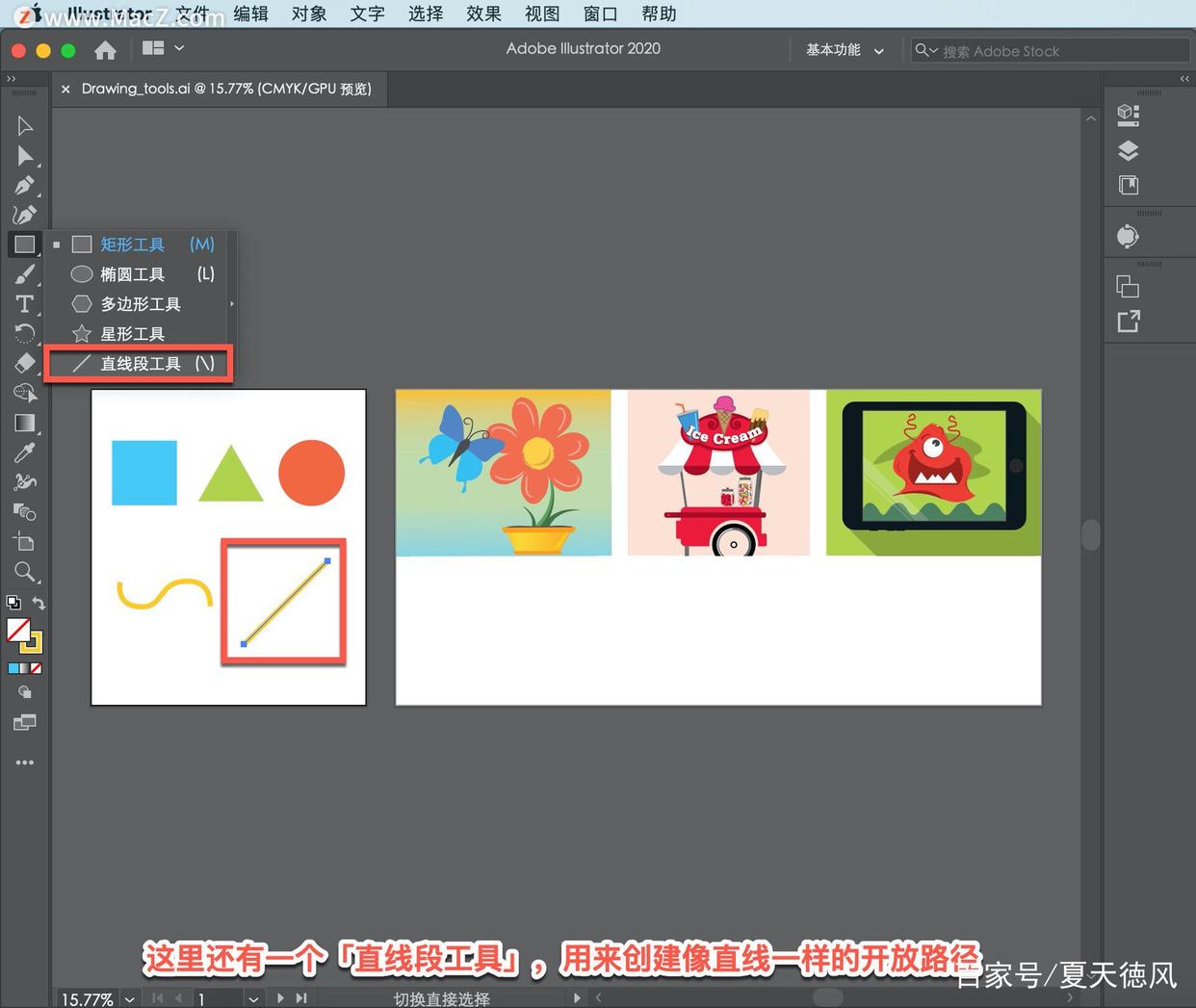Go to the previous artboard

[x=178, y=998]
